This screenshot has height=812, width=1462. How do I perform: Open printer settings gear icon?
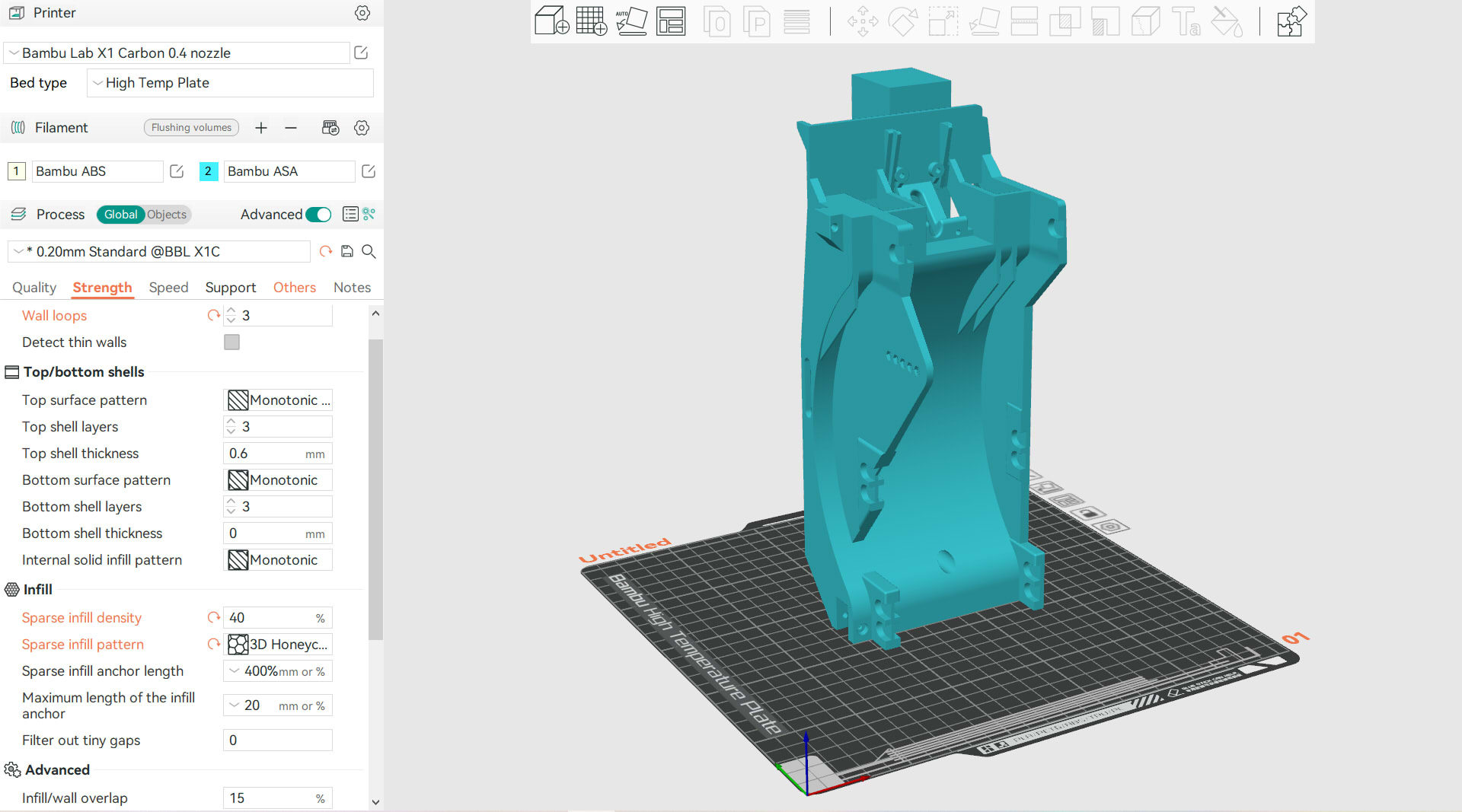point(362,13)
